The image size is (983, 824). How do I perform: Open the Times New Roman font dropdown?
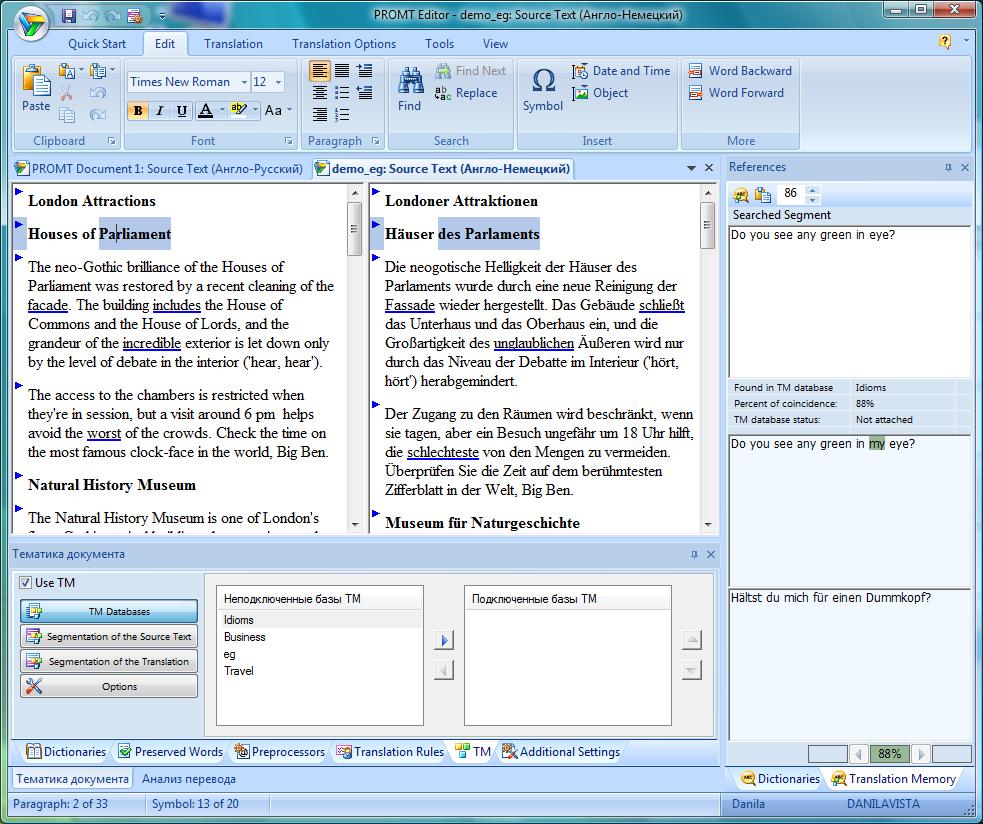[244, 82]
